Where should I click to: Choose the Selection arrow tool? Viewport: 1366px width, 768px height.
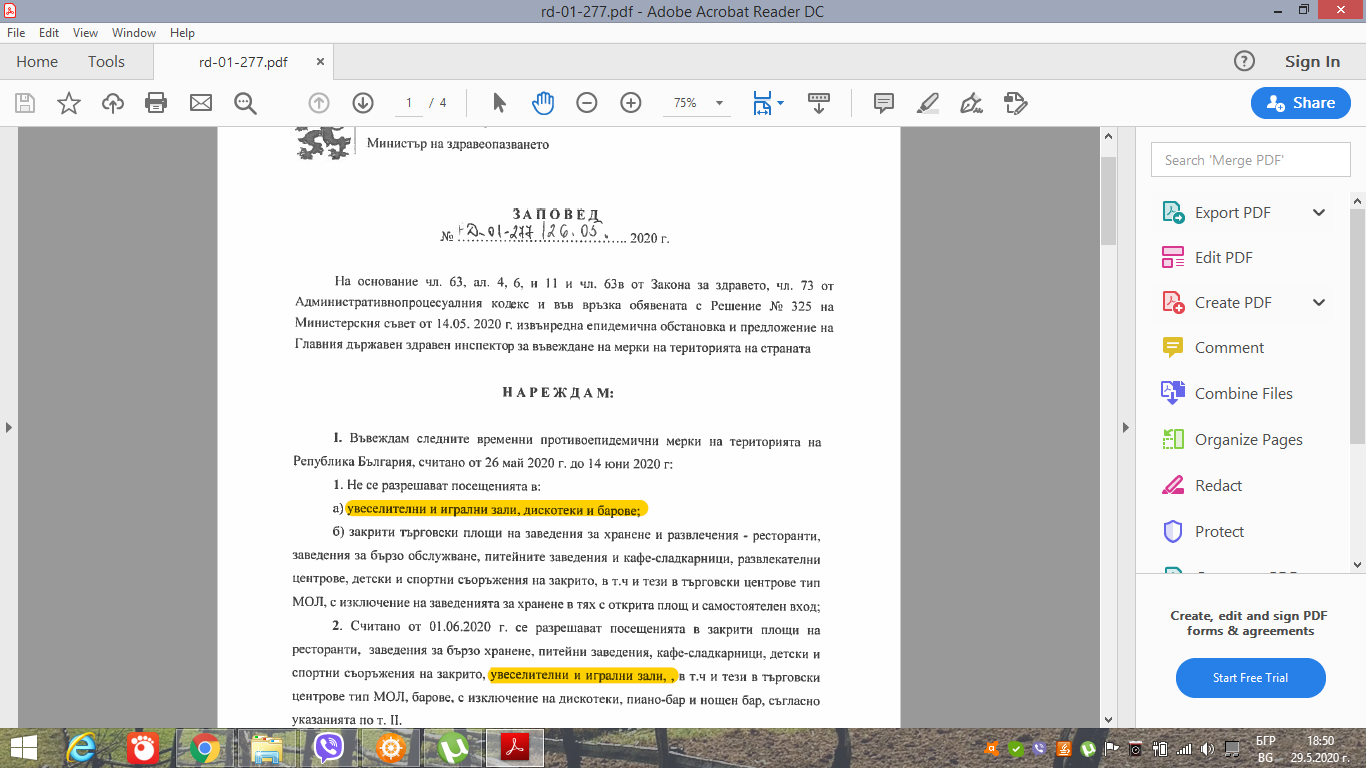point(500,103)
